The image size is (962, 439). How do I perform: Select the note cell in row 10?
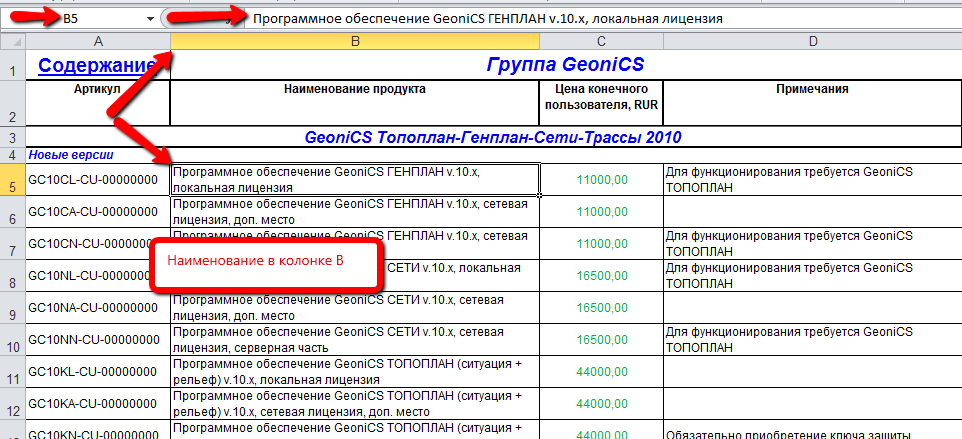[x=812, y=339]
